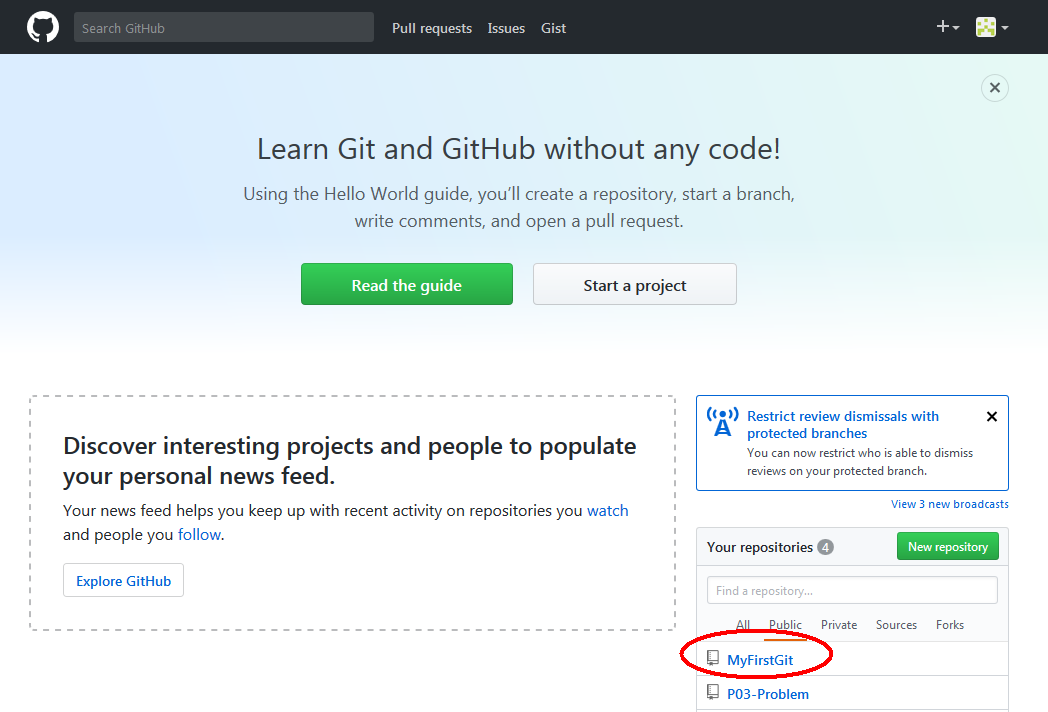Click the Start a project button
Screen dimensions: 1048x712
pyautogui.click(x=635, y=285)
